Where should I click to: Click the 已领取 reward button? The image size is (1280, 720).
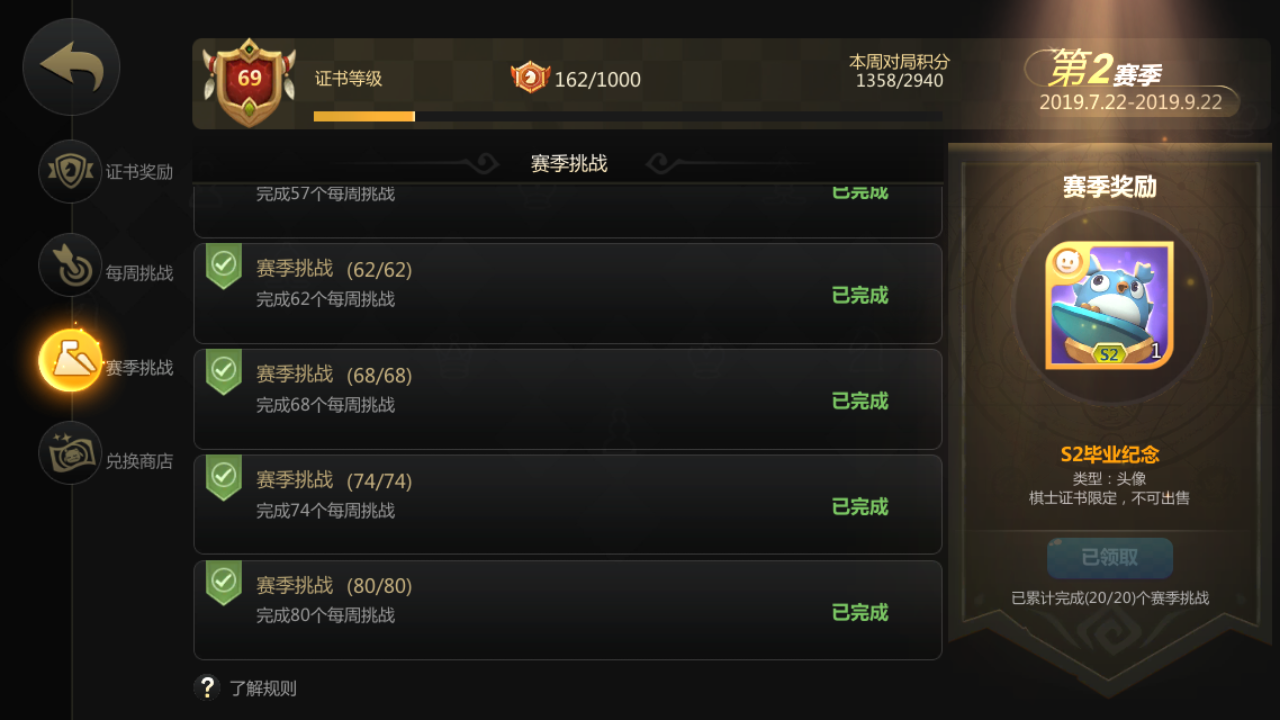pos(1110,558)
